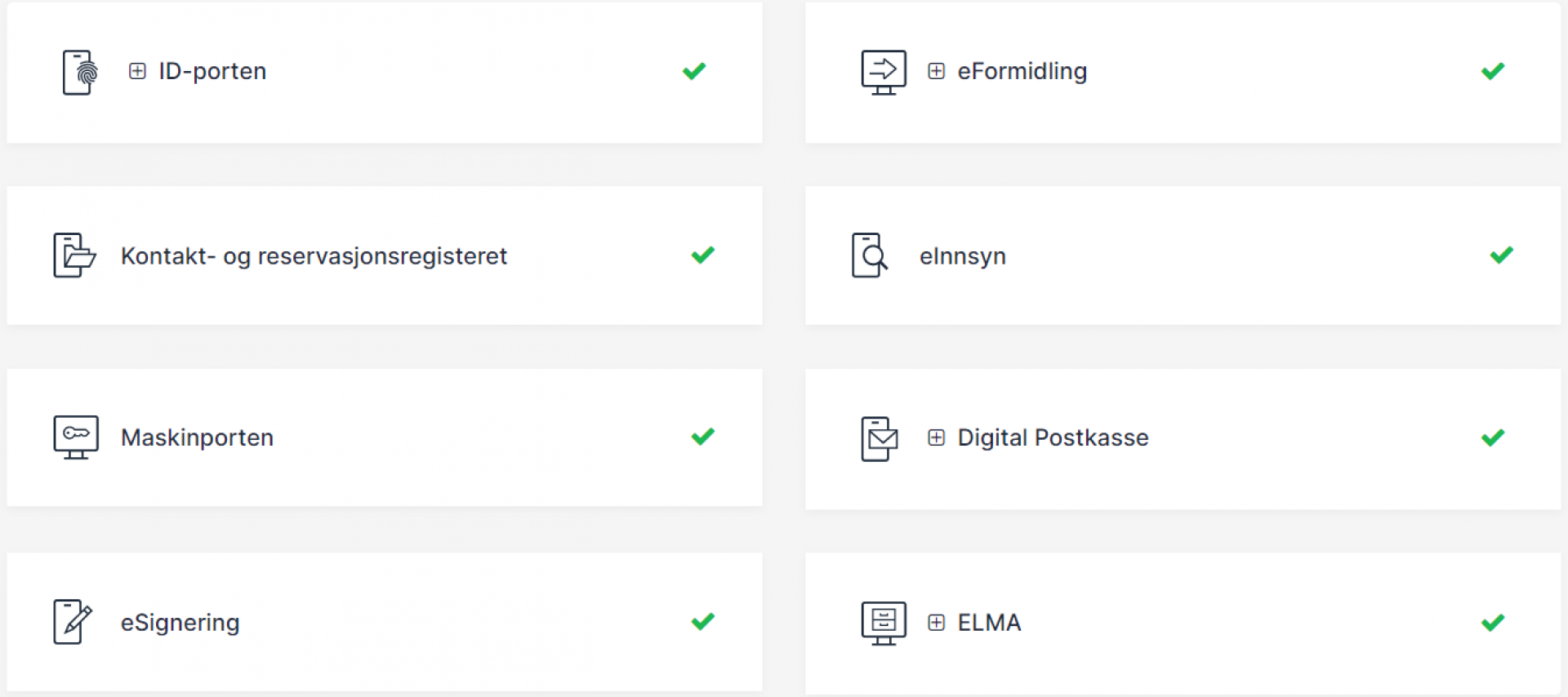
Task: Click the green checkmark for eSignering
Action: 703,621
